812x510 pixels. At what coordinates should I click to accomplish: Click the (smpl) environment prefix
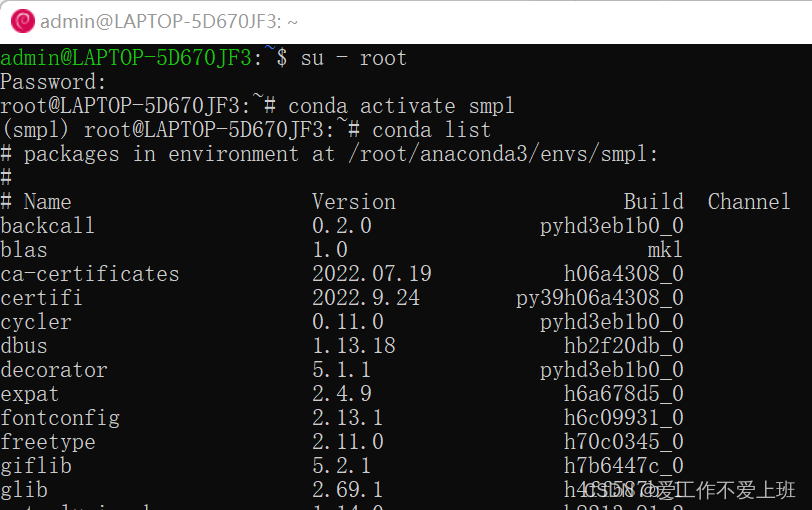click(35, 130)
